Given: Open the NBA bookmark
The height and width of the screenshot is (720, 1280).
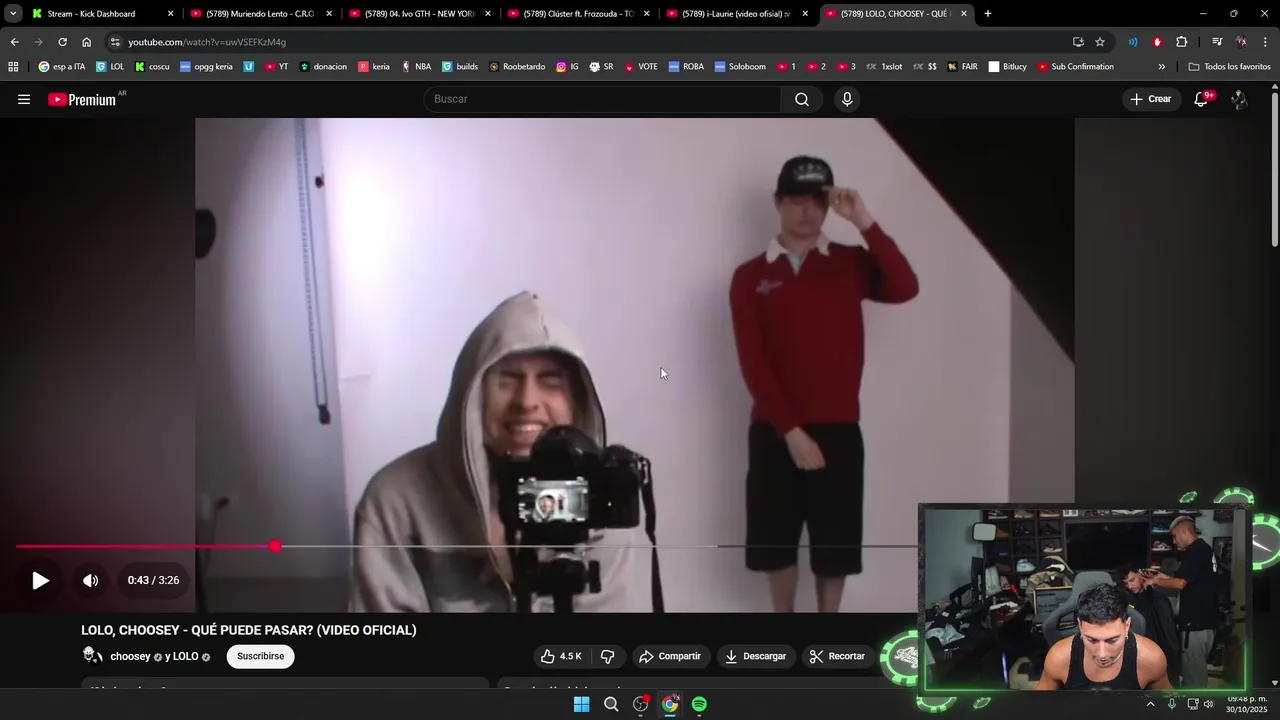Looking at the screenshot, I should [x=416, y=67].
